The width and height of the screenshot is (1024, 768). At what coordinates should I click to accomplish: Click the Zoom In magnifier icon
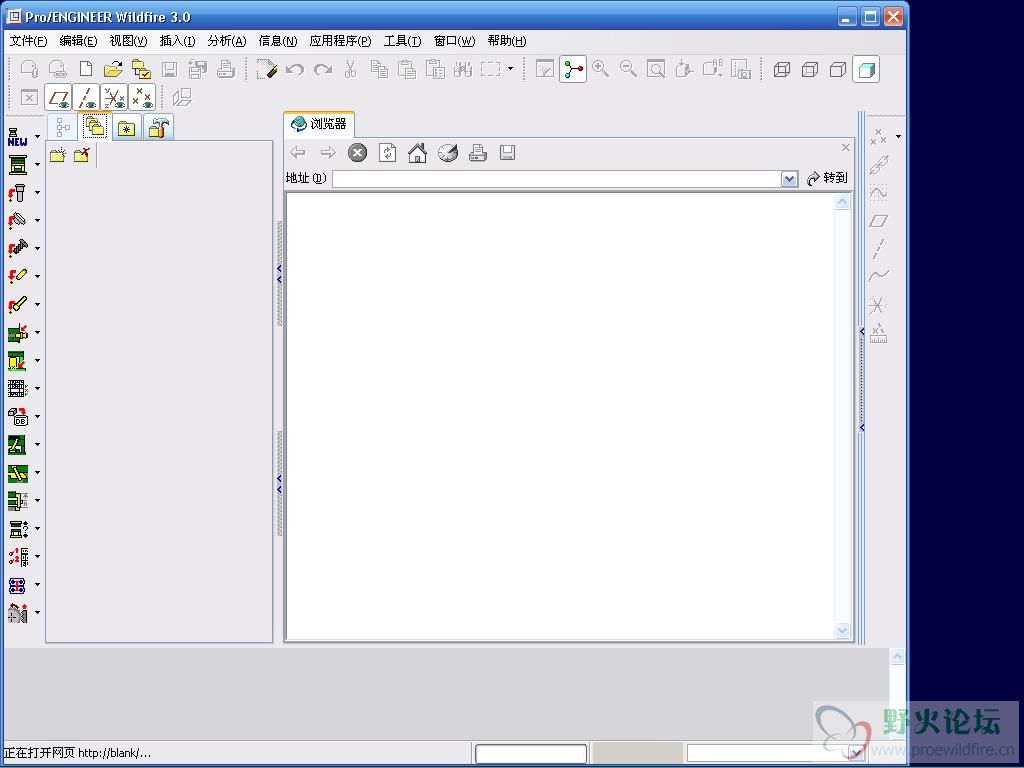click(x=601, y=69)
